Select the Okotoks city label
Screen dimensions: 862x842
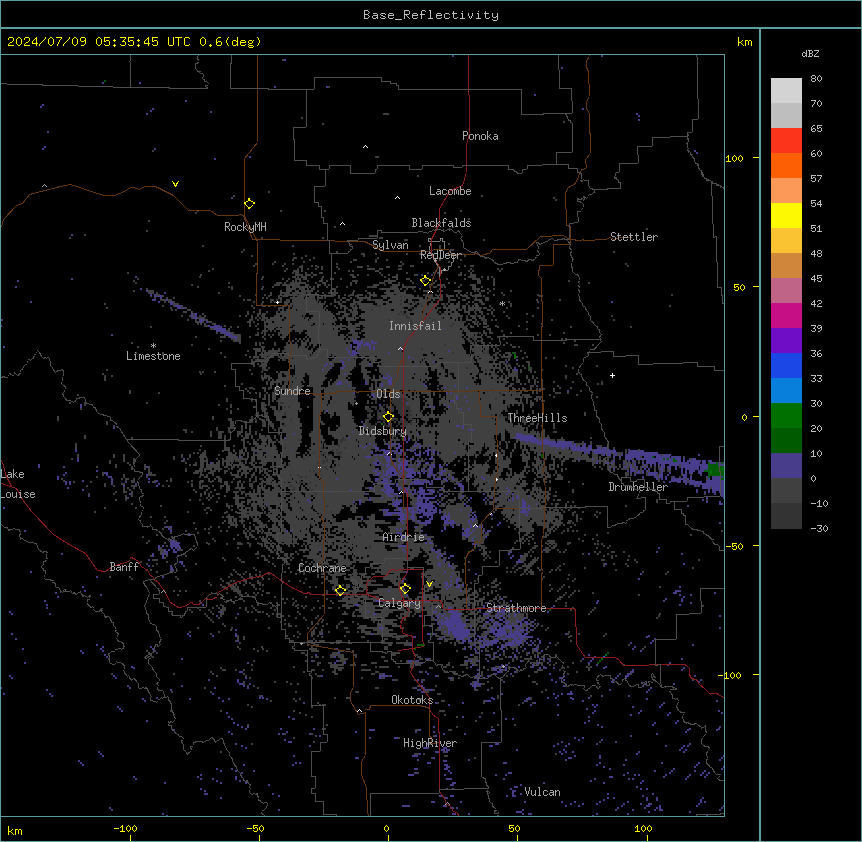(x=412, y=700)
